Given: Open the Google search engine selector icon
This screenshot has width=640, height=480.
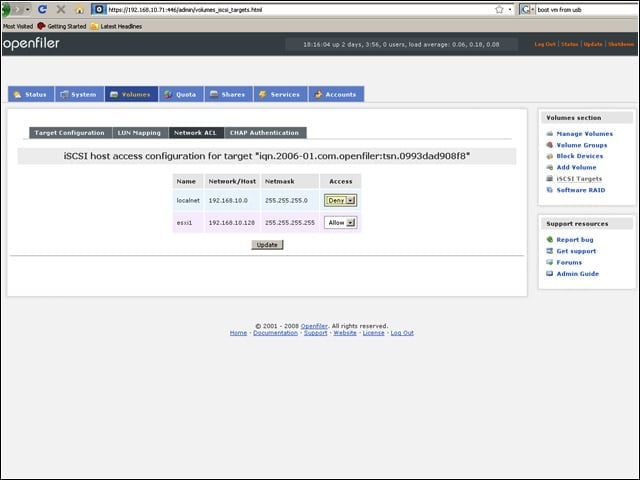Looking at the screenshot, I should [x=526, y=9].
